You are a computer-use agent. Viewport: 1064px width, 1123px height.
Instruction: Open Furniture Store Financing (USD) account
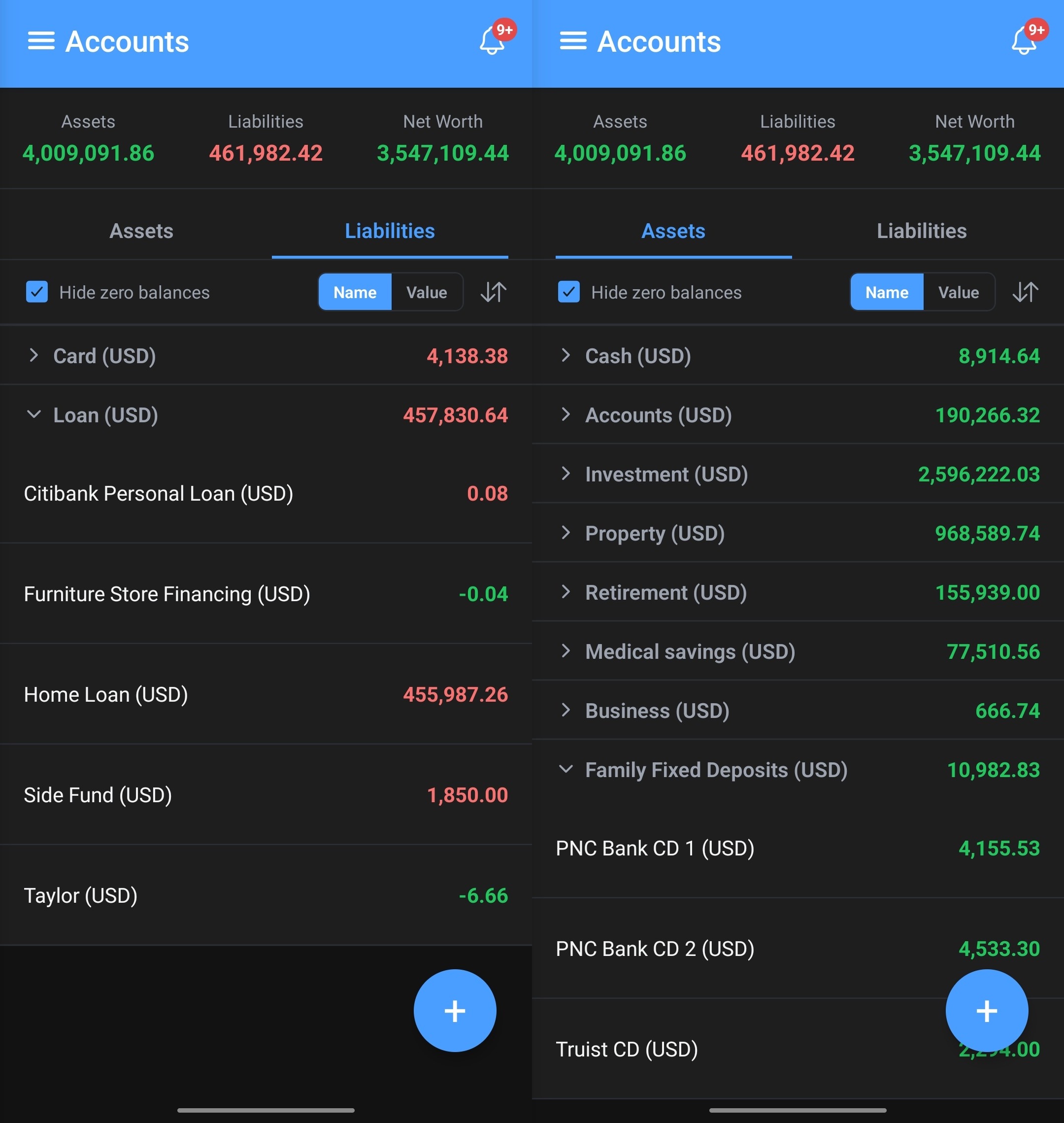click(x=266, y=594)
